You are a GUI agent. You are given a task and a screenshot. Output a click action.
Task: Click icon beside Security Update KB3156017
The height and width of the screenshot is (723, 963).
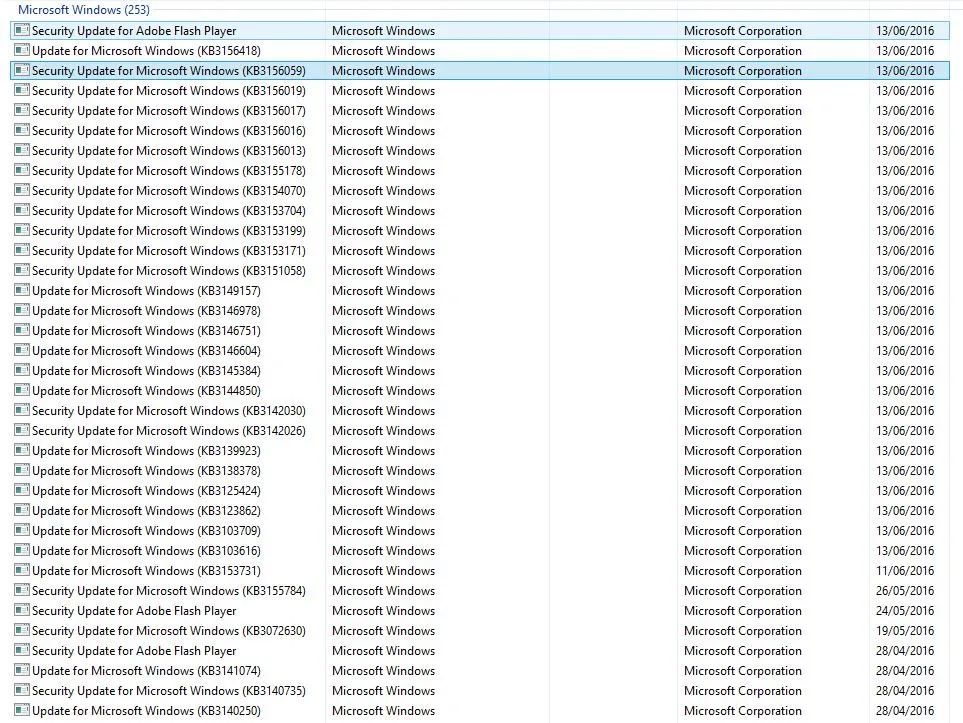[x=21, y=110]
